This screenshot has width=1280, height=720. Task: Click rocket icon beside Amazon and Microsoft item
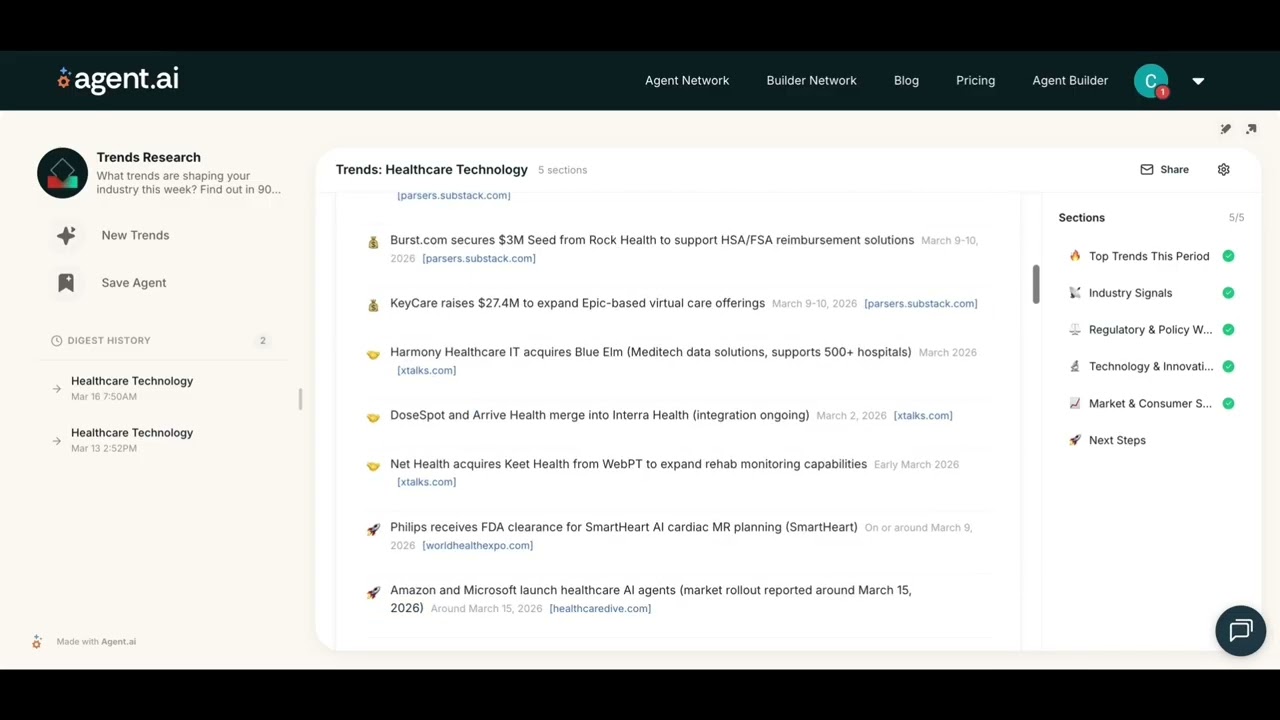tap(373, 592)
